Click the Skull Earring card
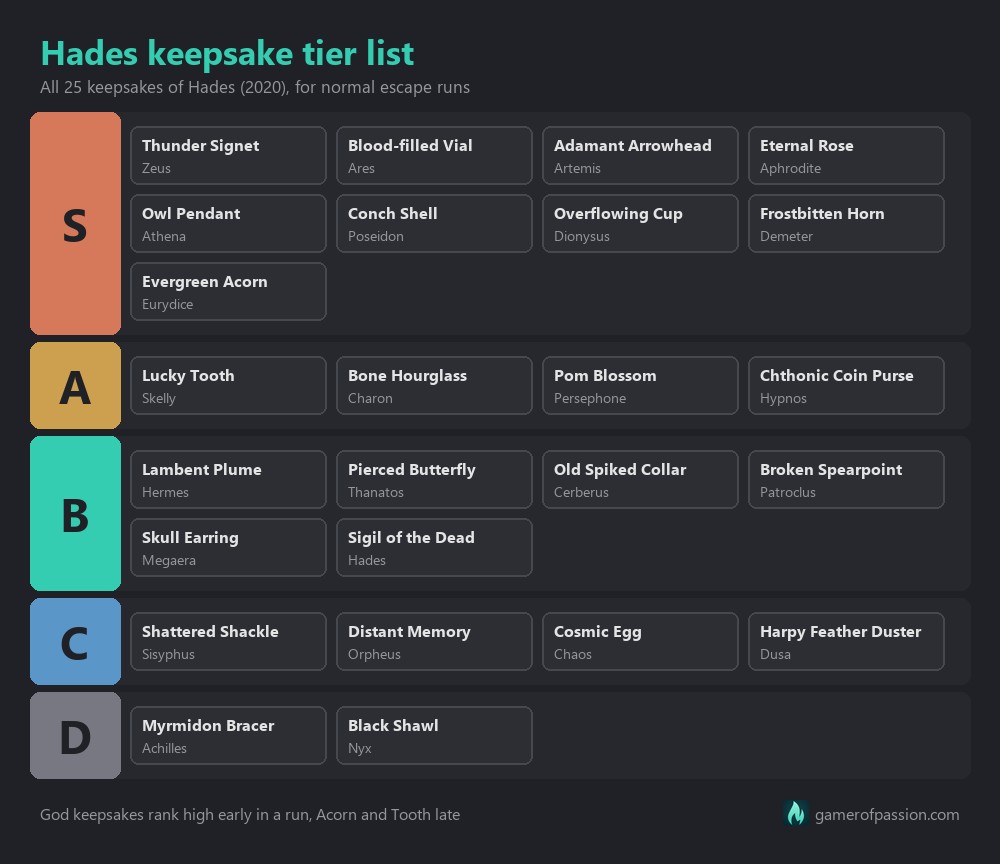 click(x=228, y=548)
